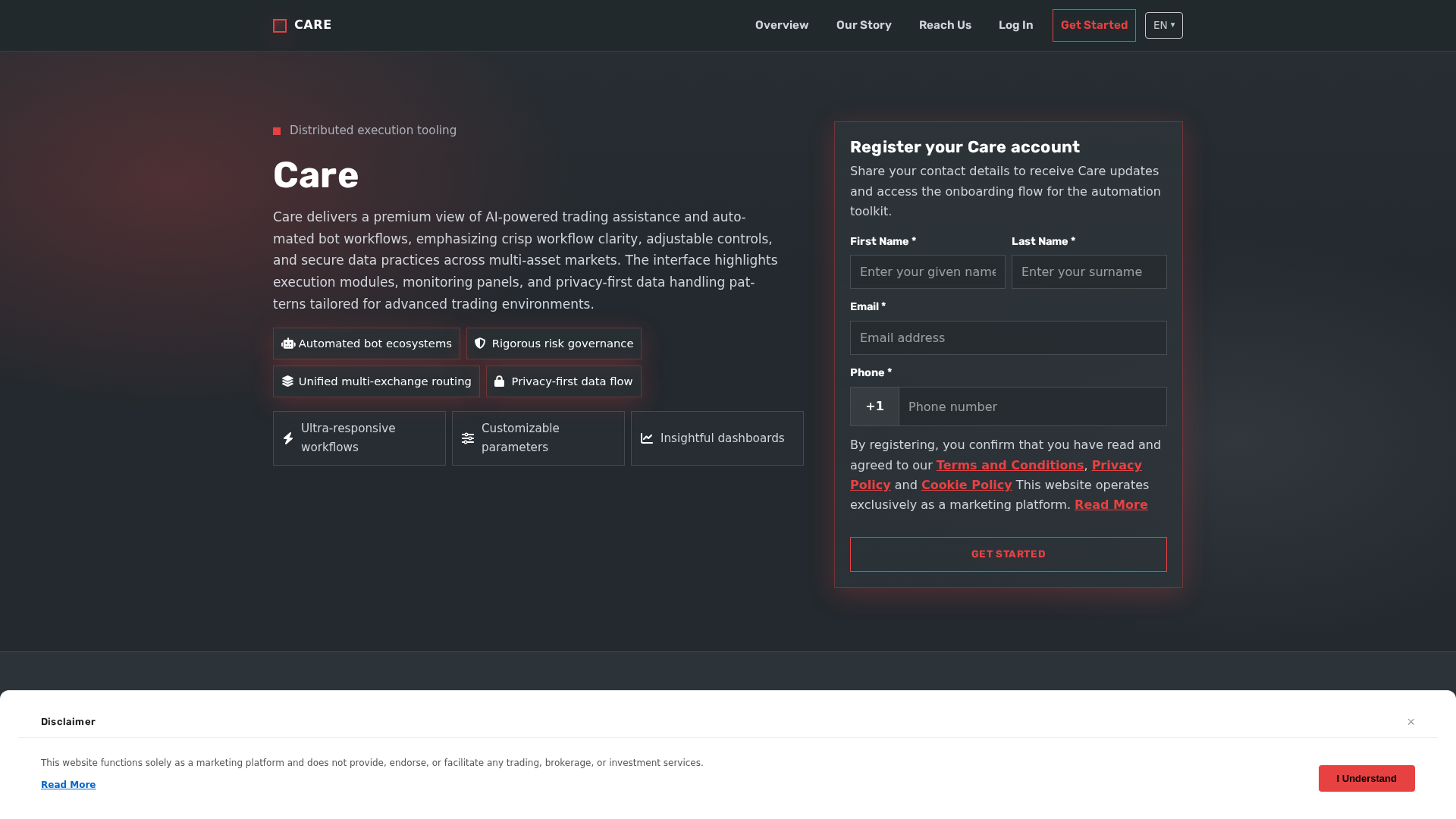Image resolution: width=1456 pixels, height=819 pixels.
Task: Click the layers icon on Unified multi-exchange routing
Action: pos(287,381)
